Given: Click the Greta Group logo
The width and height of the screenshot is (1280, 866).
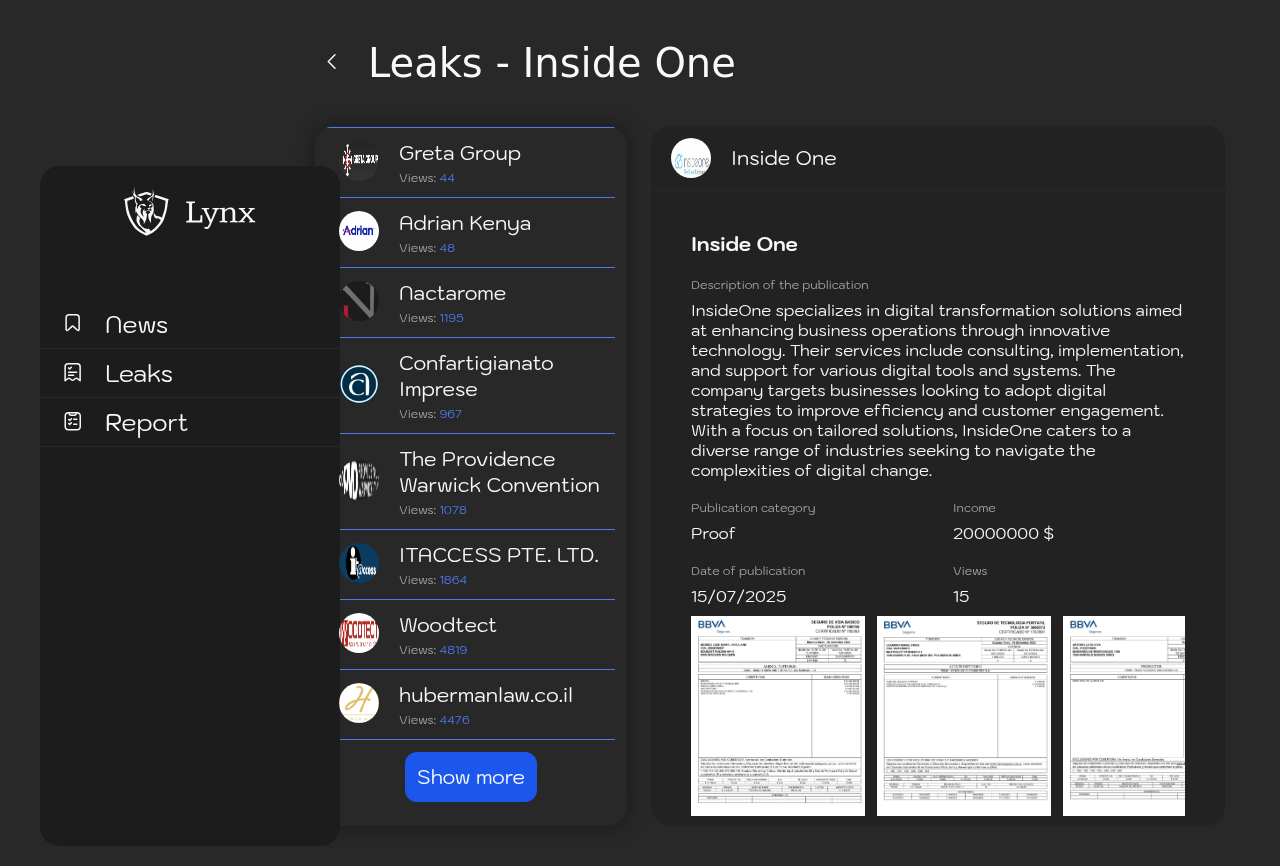Looking at the screenshot, I should tap(359, 161).
